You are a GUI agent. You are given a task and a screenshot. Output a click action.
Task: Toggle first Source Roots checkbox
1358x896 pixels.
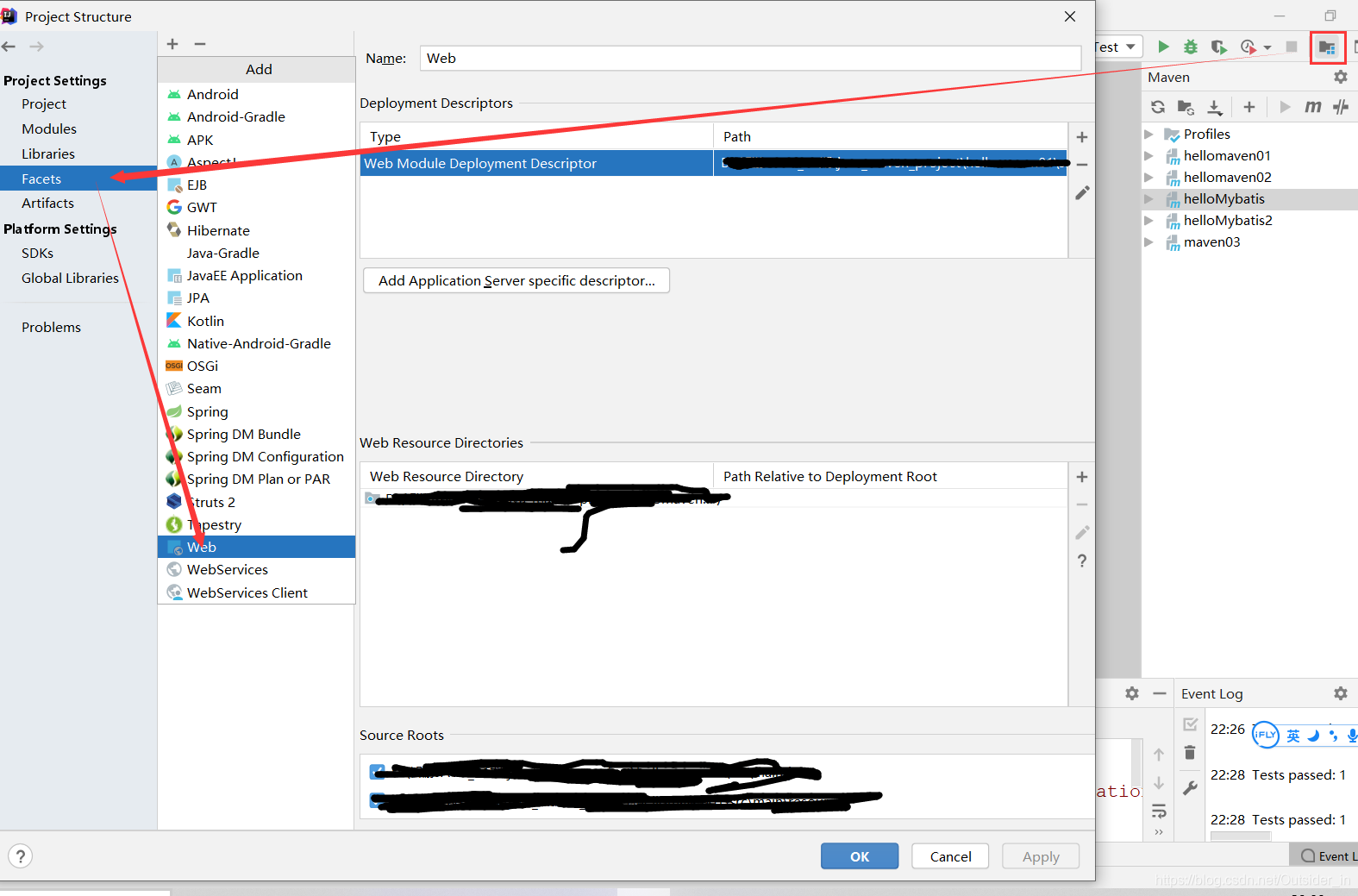pyautogui.click(x=377, y=771)
